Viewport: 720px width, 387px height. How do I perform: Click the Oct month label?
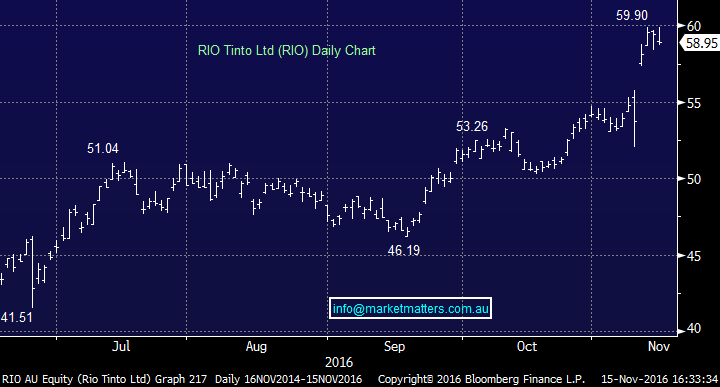(527, 346)
